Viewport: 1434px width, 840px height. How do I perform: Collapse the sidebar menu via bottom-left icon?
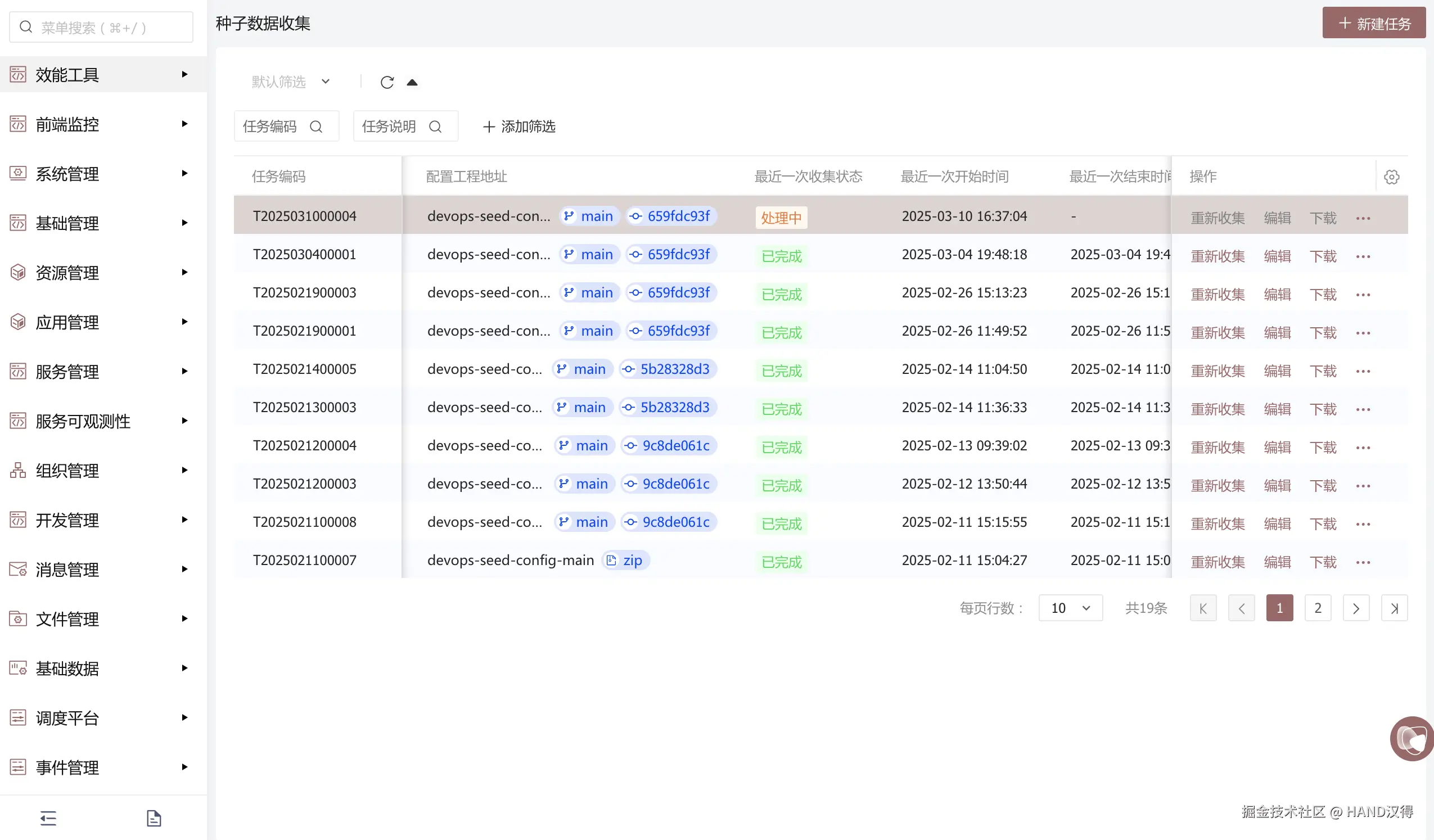[48, 818]
